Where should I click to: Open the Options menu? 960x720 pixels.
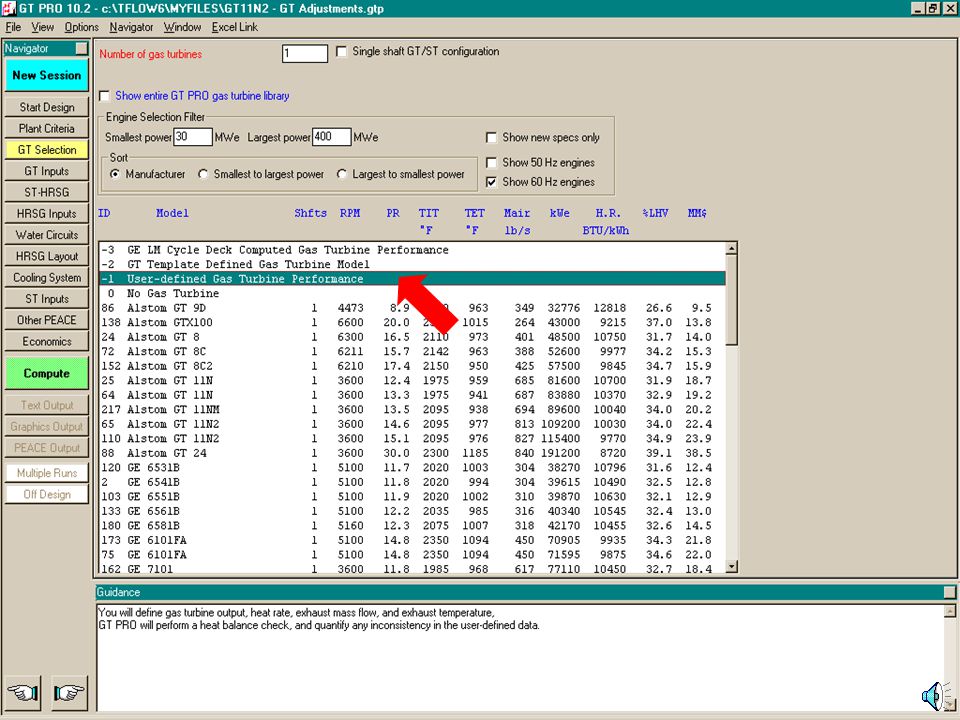click(x=81, y=27)
